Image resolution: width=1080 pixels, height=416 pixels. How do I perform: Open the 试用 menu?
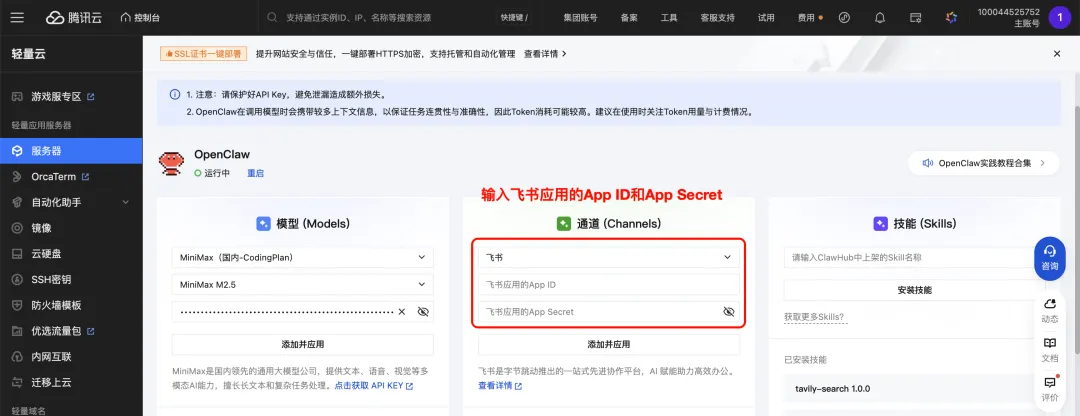(x=766, y=18)
